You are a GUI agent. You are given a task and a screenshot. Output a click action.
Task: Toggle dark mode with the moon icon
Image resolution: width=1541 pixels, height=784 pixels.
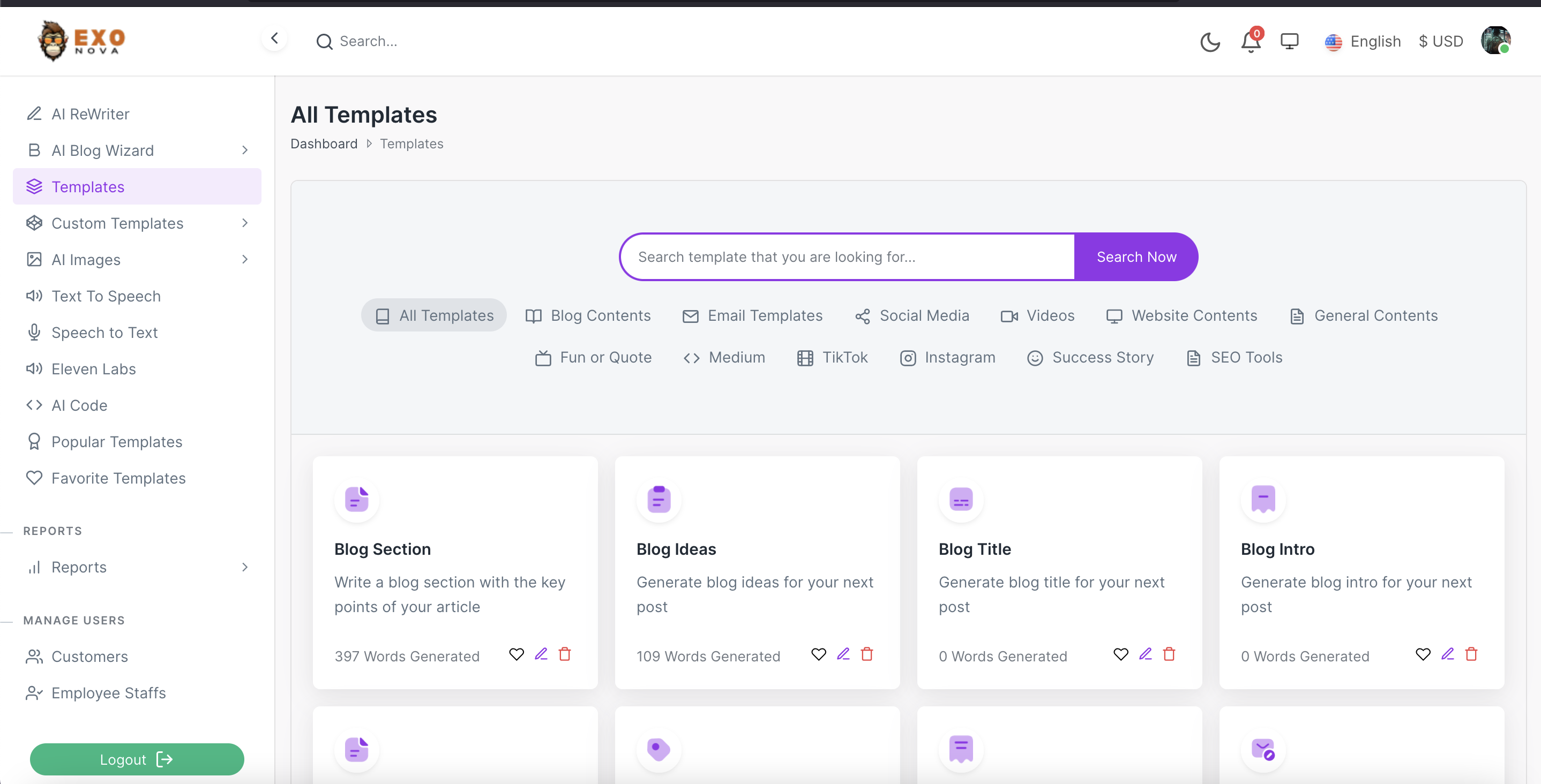click(1209, 42)
